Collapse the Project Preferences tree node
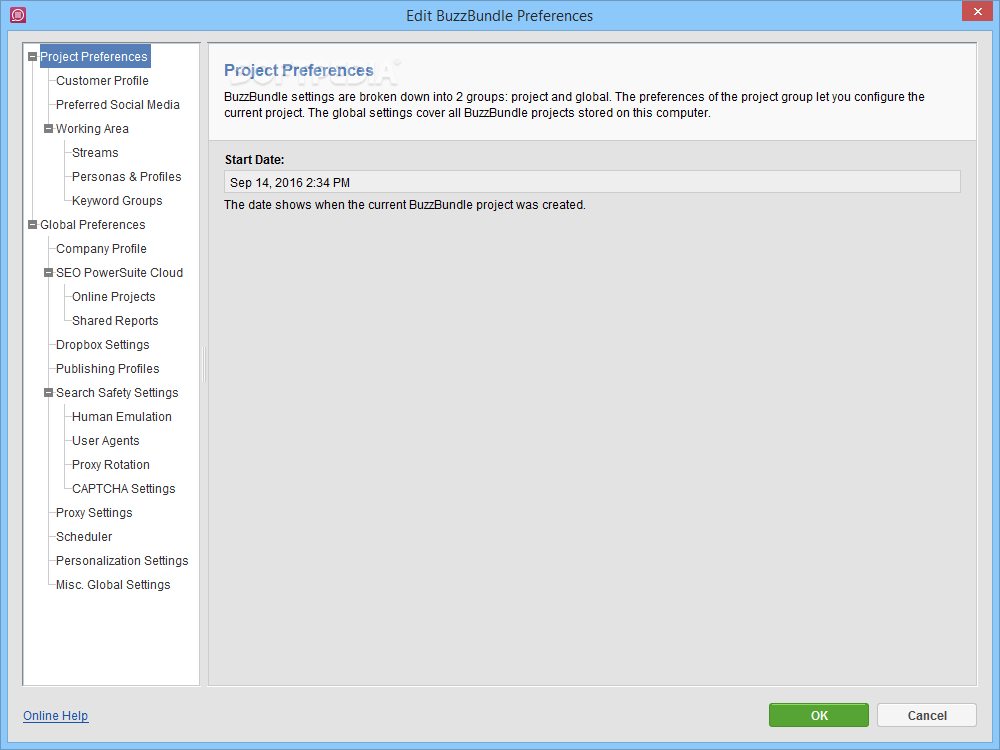 (x=33, y=57)
